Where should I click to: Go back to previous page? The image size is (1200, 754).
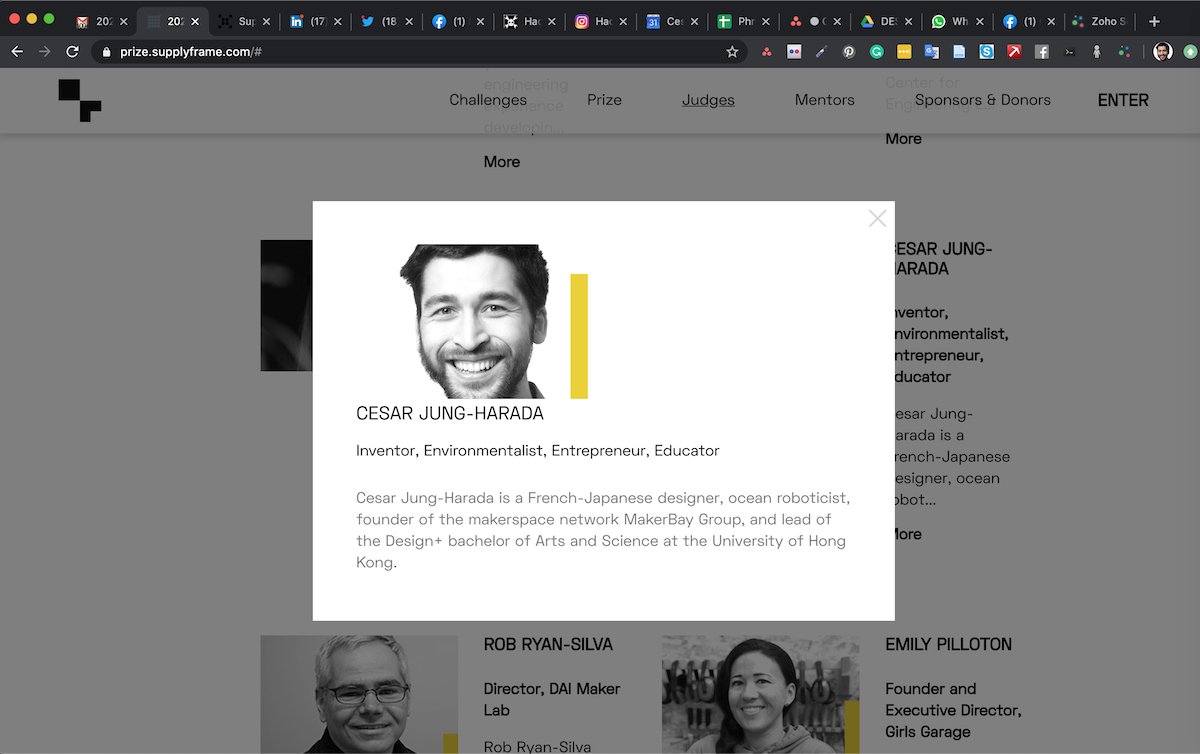point(17,52)
